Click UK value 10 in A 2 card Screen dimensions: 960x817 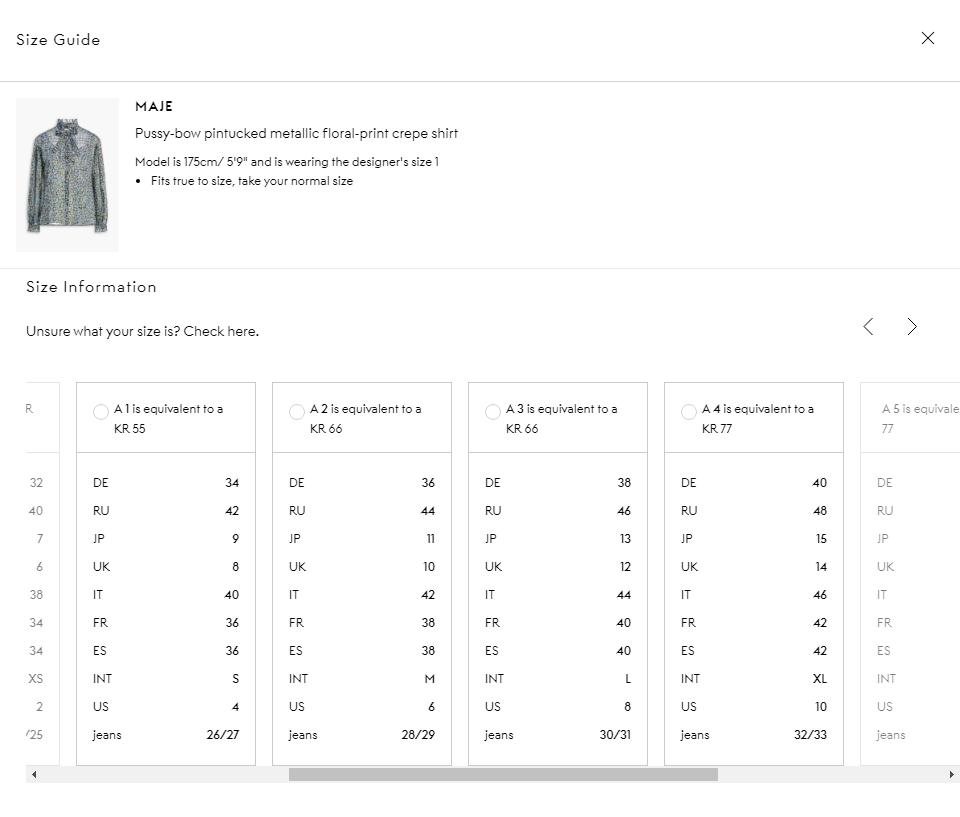click(429, 567)
